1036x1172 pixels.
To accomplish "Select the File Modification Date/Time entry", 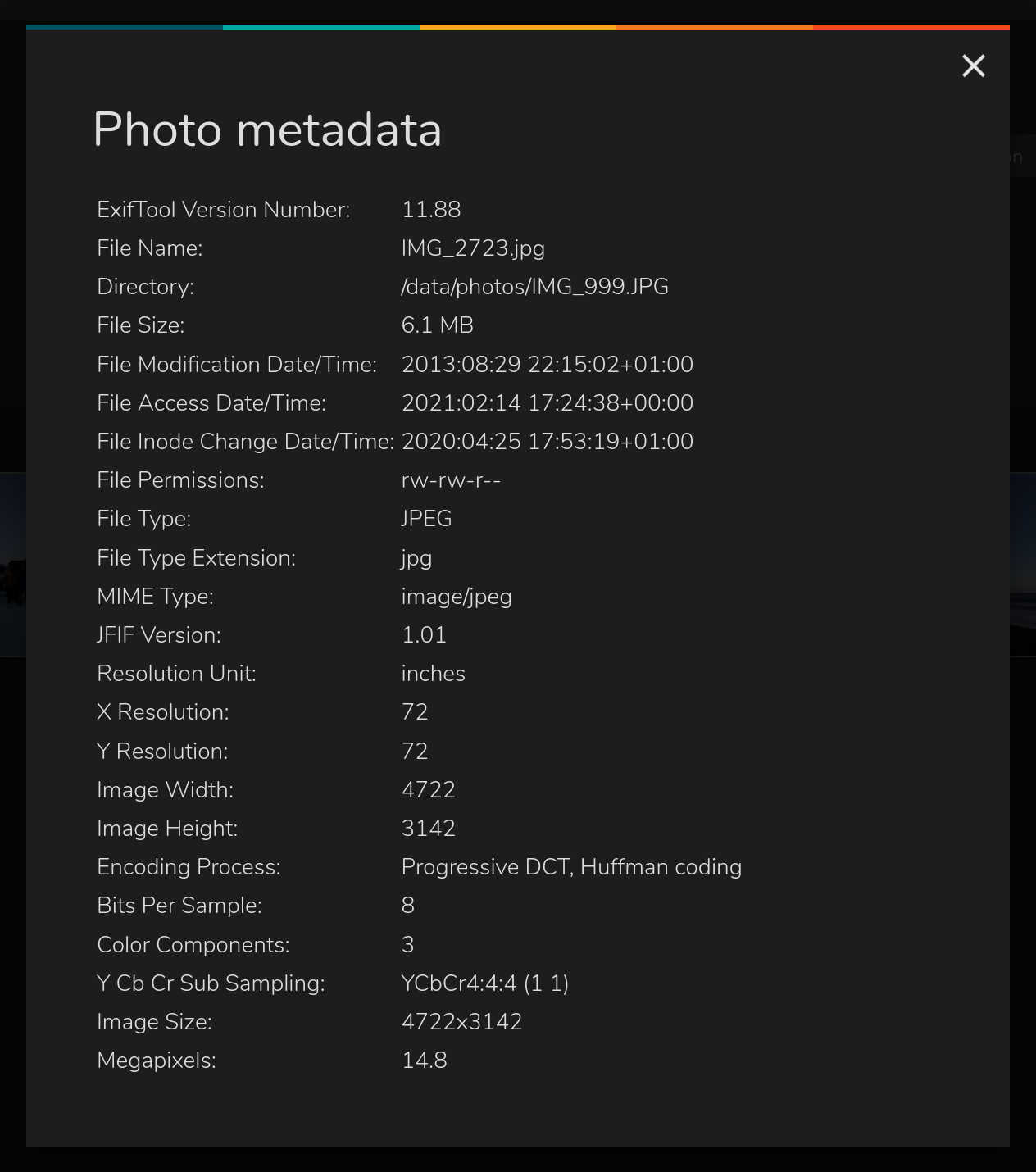I will 547,364.
